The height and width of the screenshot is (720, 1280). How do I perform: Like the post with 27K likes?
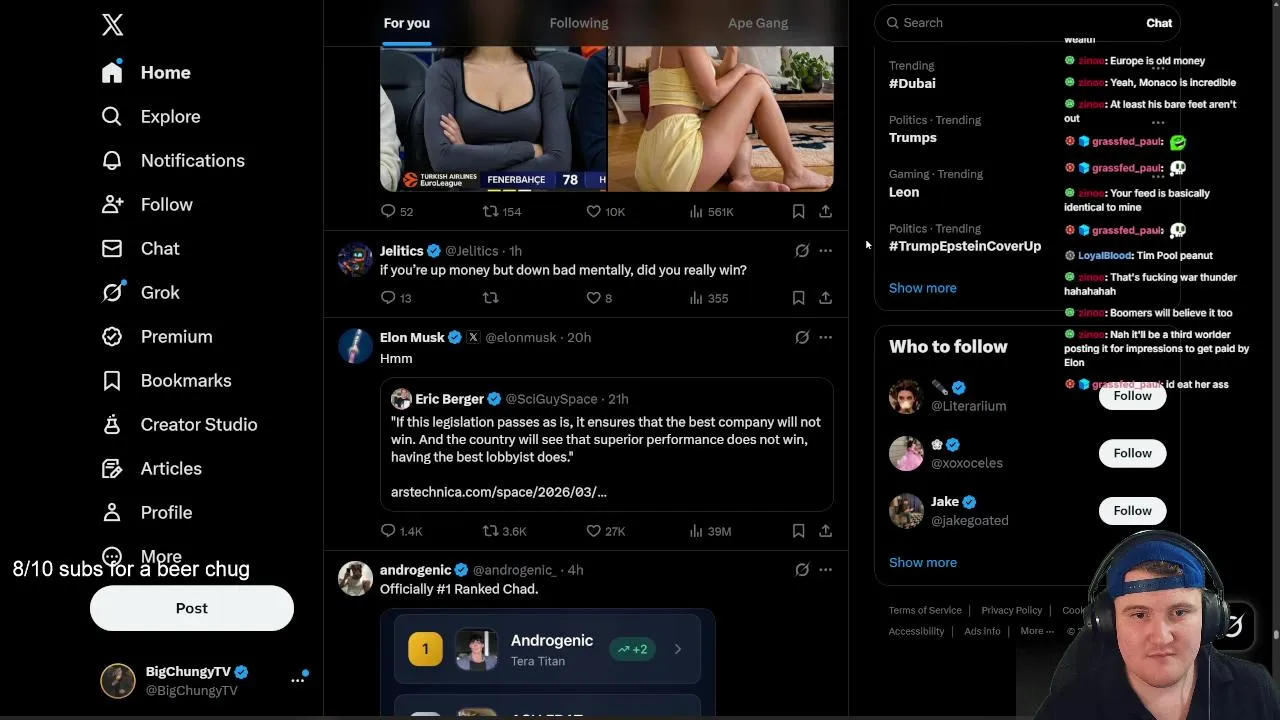[606, 531]
